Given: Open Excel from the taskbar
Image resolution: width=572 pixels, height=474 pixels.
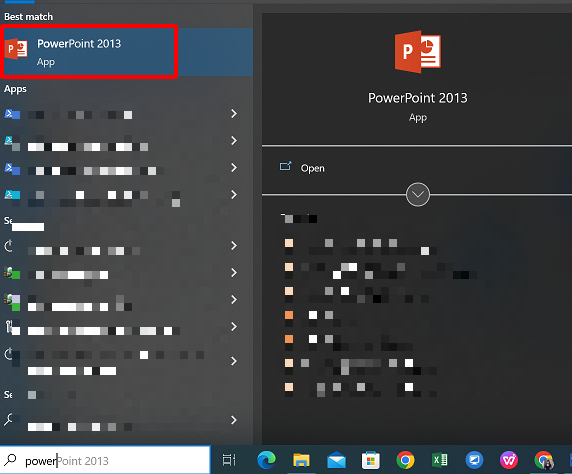Looking at the screenshot, I should click(x=440, y=460).
